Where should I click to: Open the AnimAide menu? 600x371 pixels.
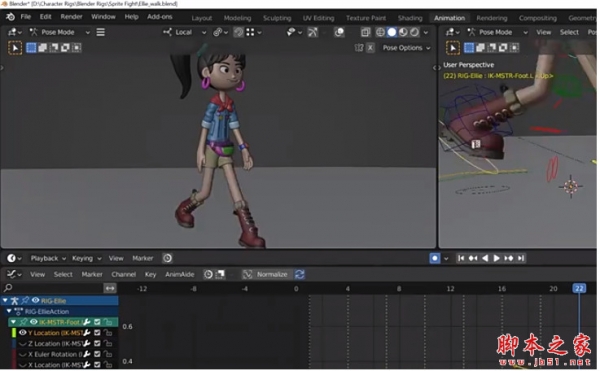179,275
